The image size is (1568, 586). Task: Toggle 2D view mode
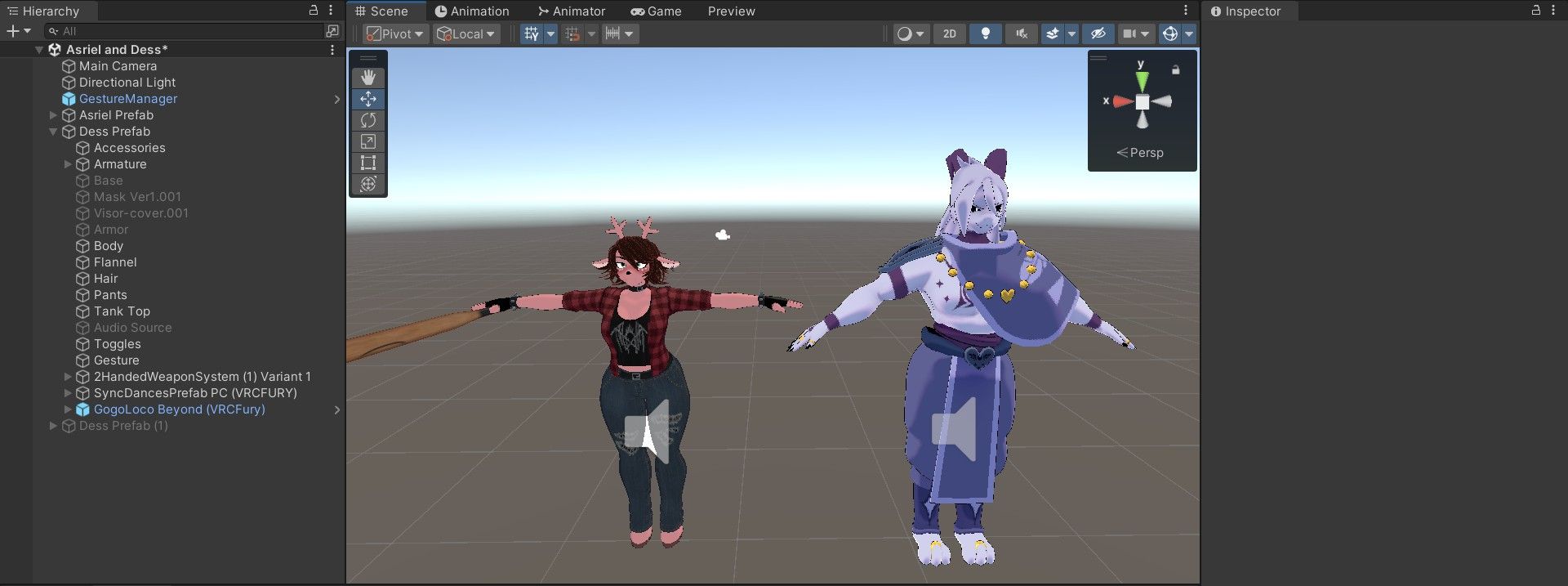tap(950, 34)
